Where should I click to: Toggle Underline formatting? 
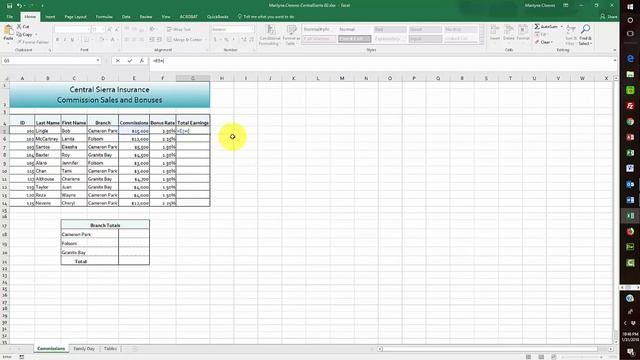[72, 40]
